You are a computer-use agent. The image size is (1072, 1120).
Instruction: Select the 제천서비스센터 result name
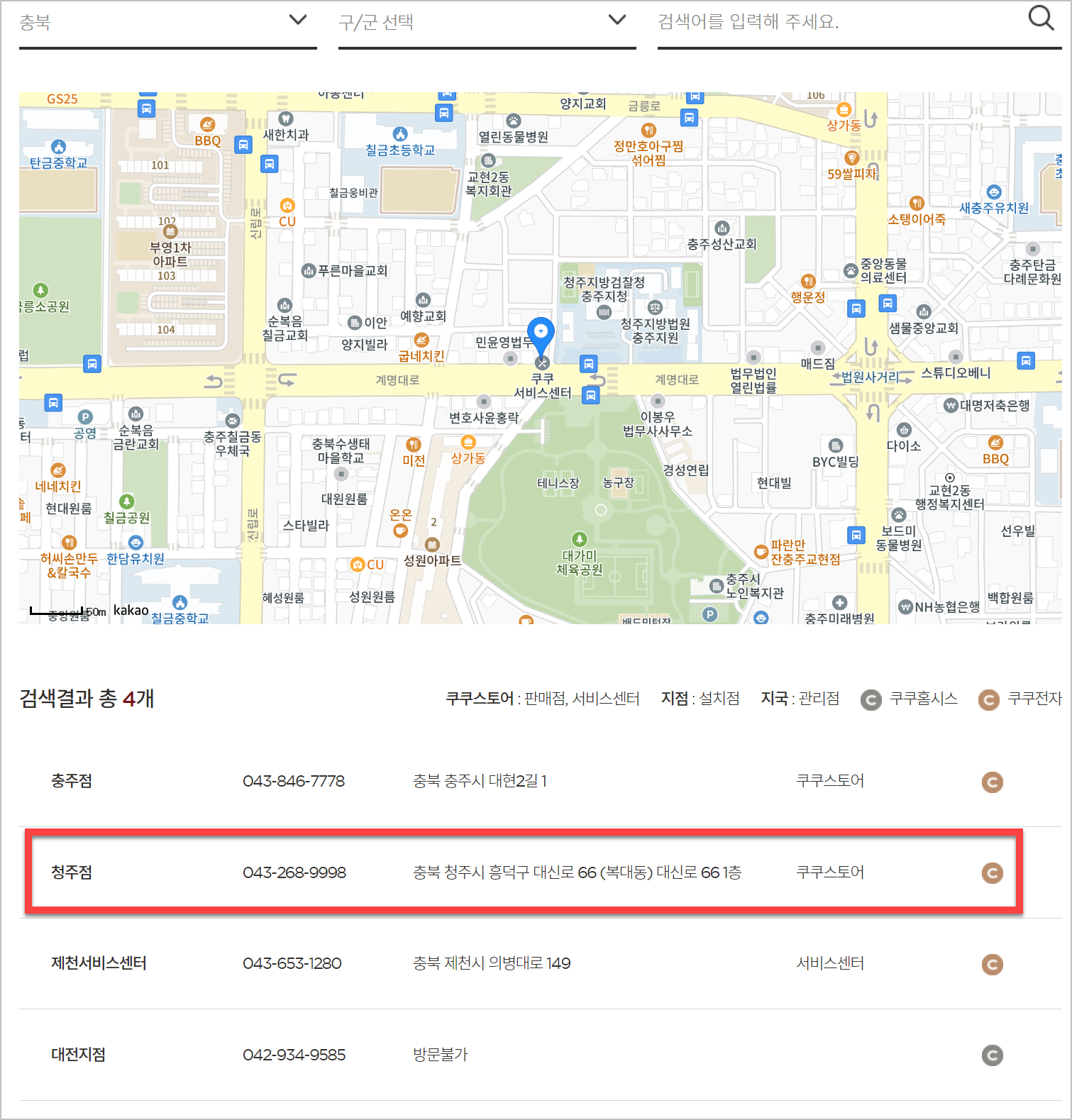[99, 963]
